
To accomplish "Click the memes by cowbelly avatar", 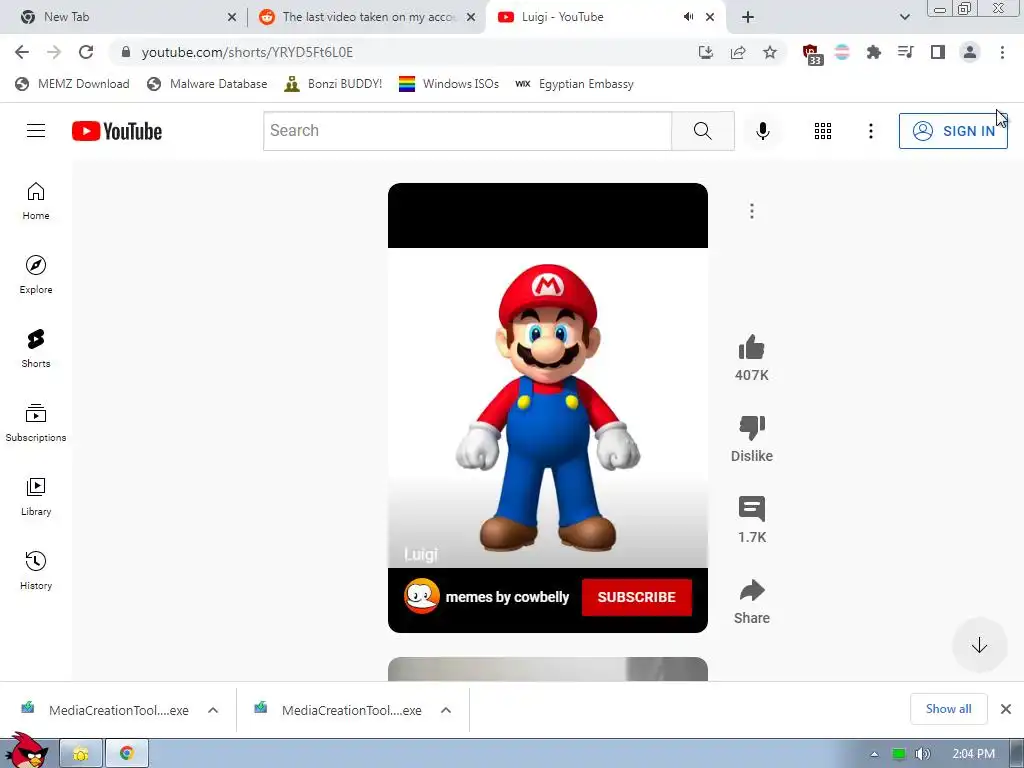I will (x=421, y=596).
